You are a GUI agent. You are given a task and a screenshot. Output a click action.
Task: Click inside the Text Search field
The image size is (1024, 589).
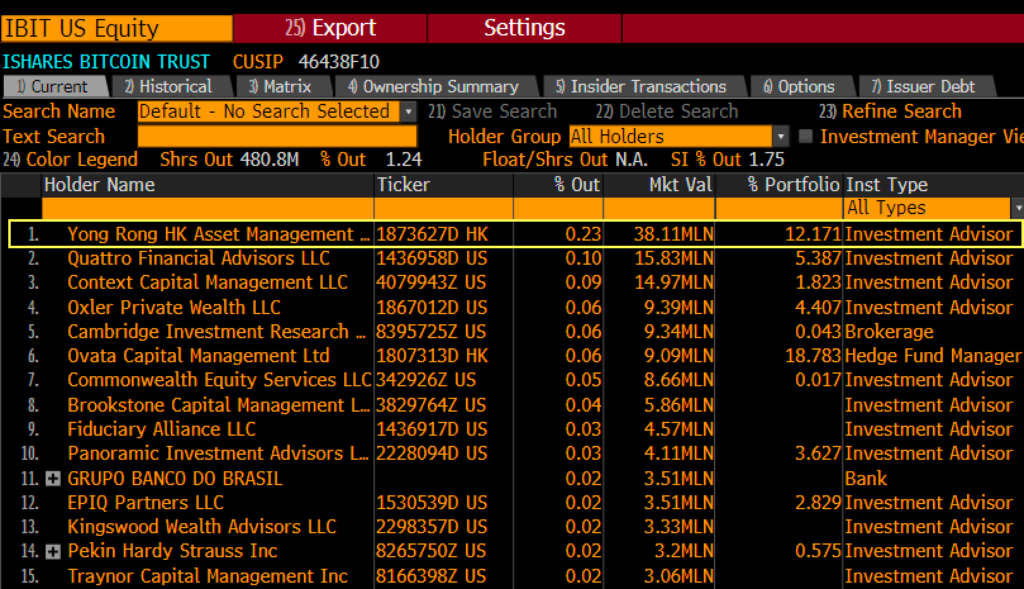(x=280, y=136)
